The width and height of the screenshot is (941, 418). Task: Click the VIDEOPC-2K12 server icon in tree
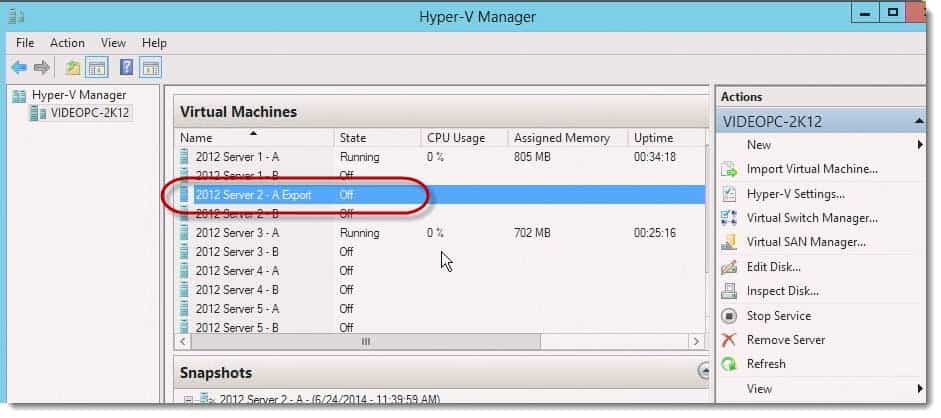coord(38,113)
